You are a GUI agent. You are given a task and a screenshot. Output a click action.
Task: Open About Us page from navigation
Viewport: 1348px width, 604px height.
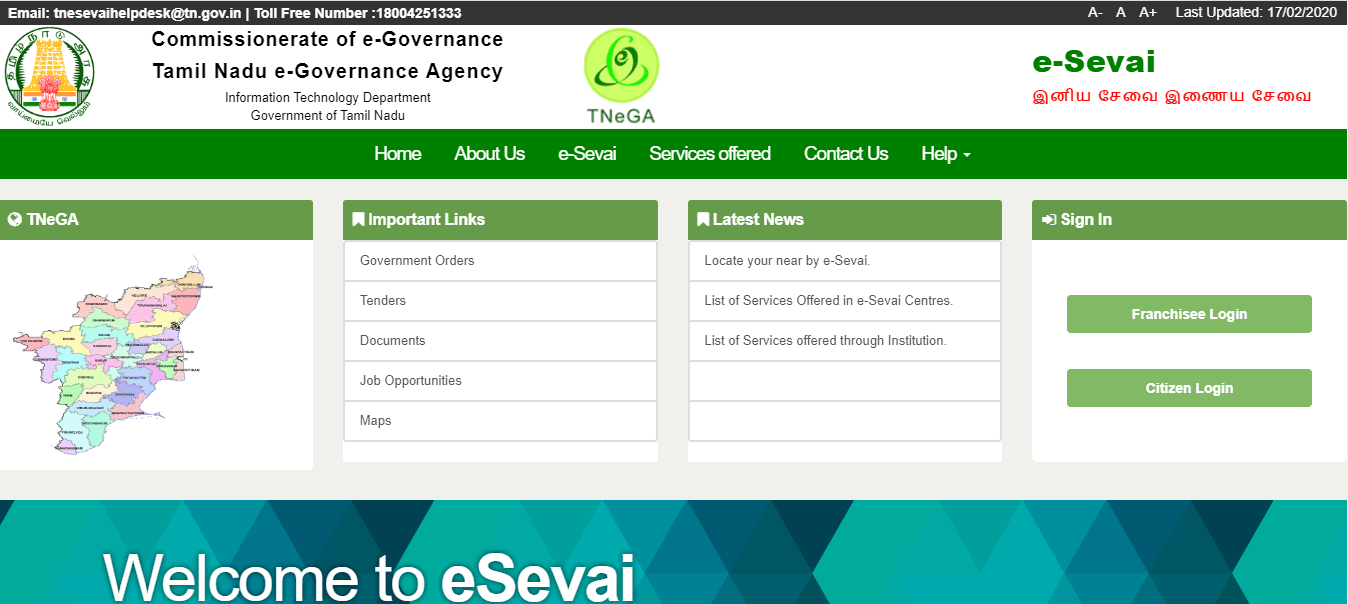(489, 154)
